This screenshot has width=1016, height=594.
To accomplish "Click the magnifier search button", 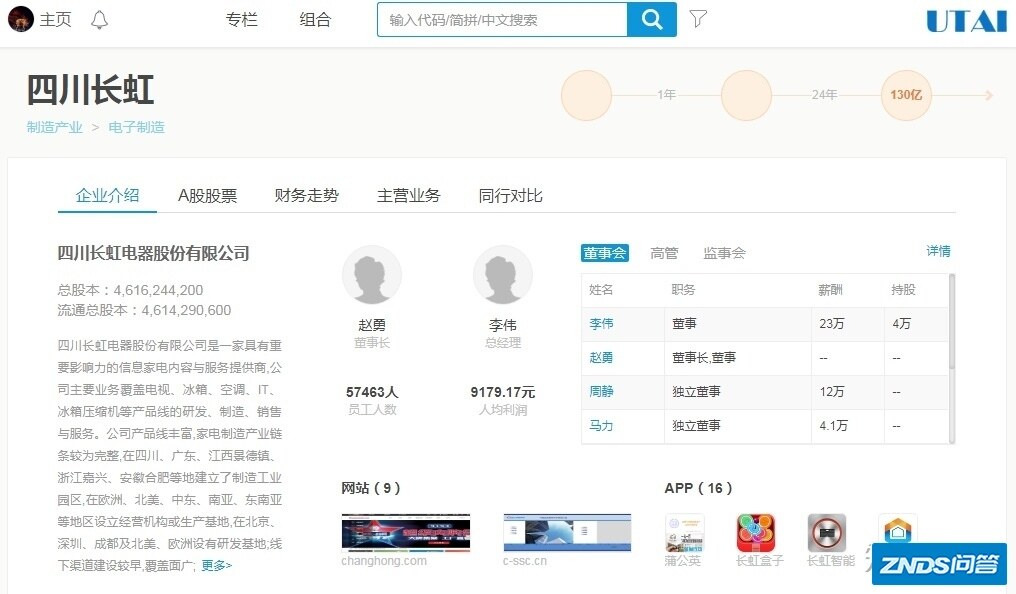I will (652, 19).
